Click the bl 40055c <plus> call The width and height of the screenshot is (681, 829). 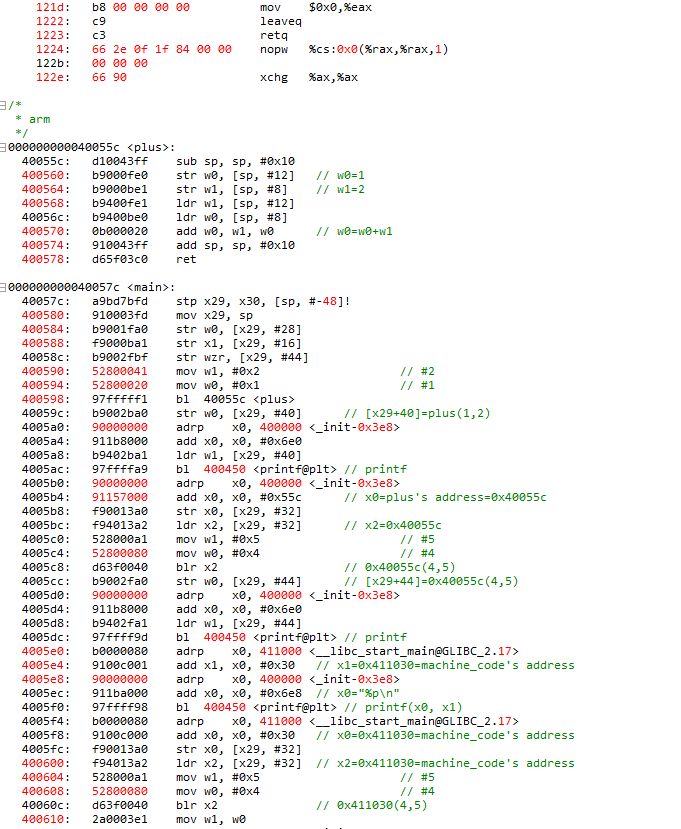(235, 399)
